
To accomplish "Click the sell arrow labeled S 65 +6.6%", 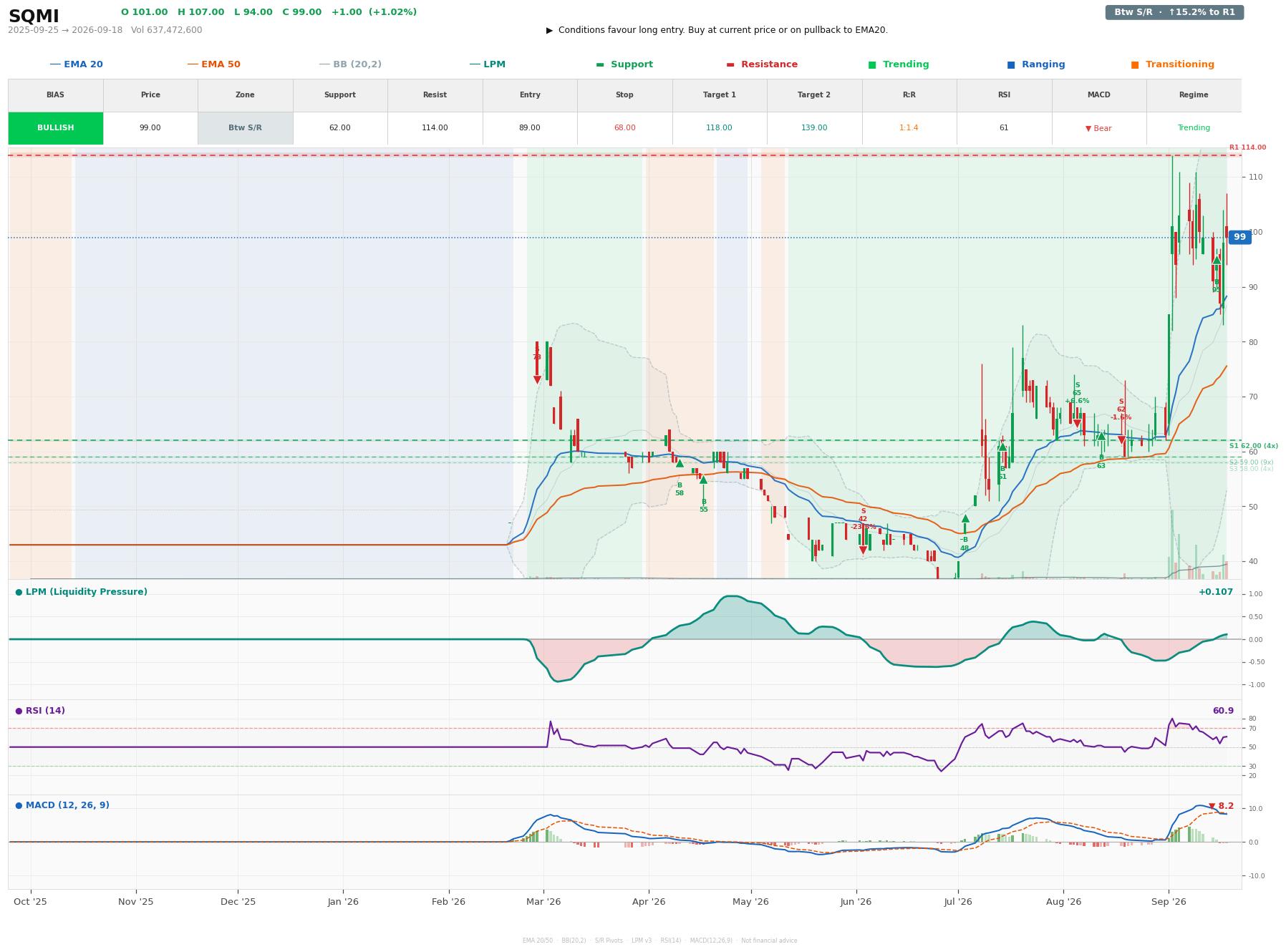I will tap(1076, 424).
